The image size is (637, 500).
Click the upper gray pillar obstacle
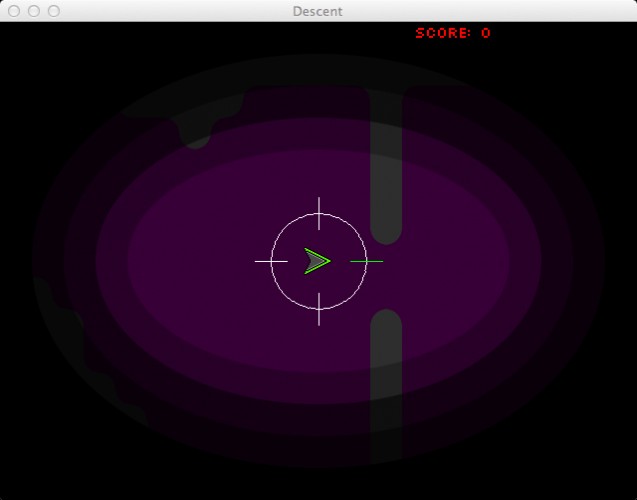(386, 167)
